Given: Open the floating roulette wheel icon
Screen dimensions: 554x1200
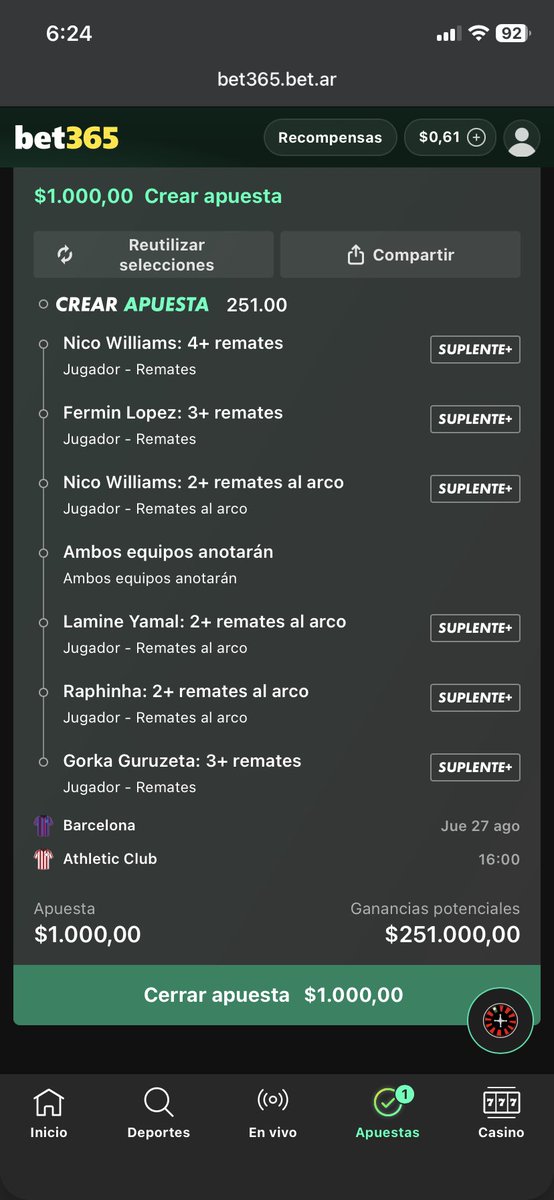Looking at the screenshot, I should coord(500,1021).
